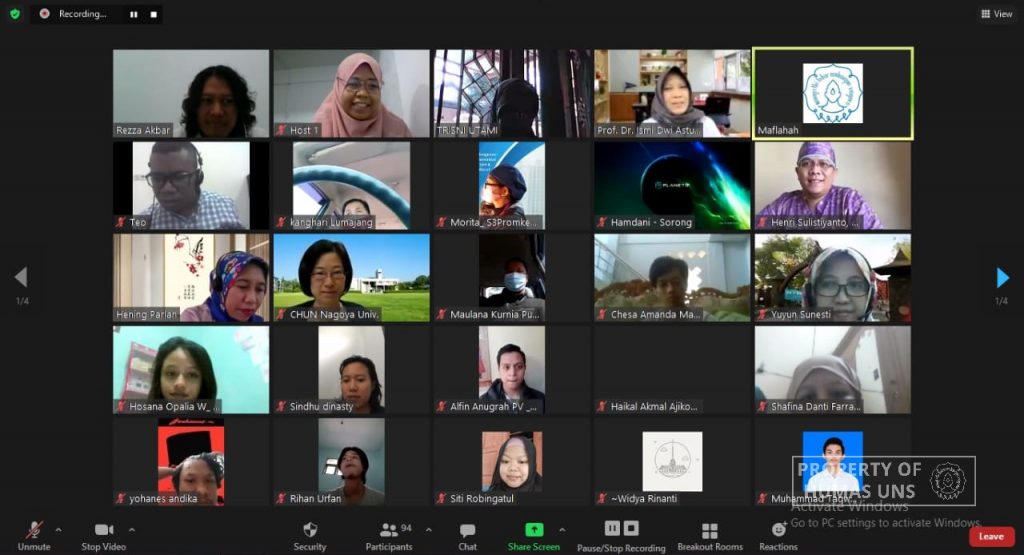
Task: Go to next gallery page arrow
Action: (1002, 278)
